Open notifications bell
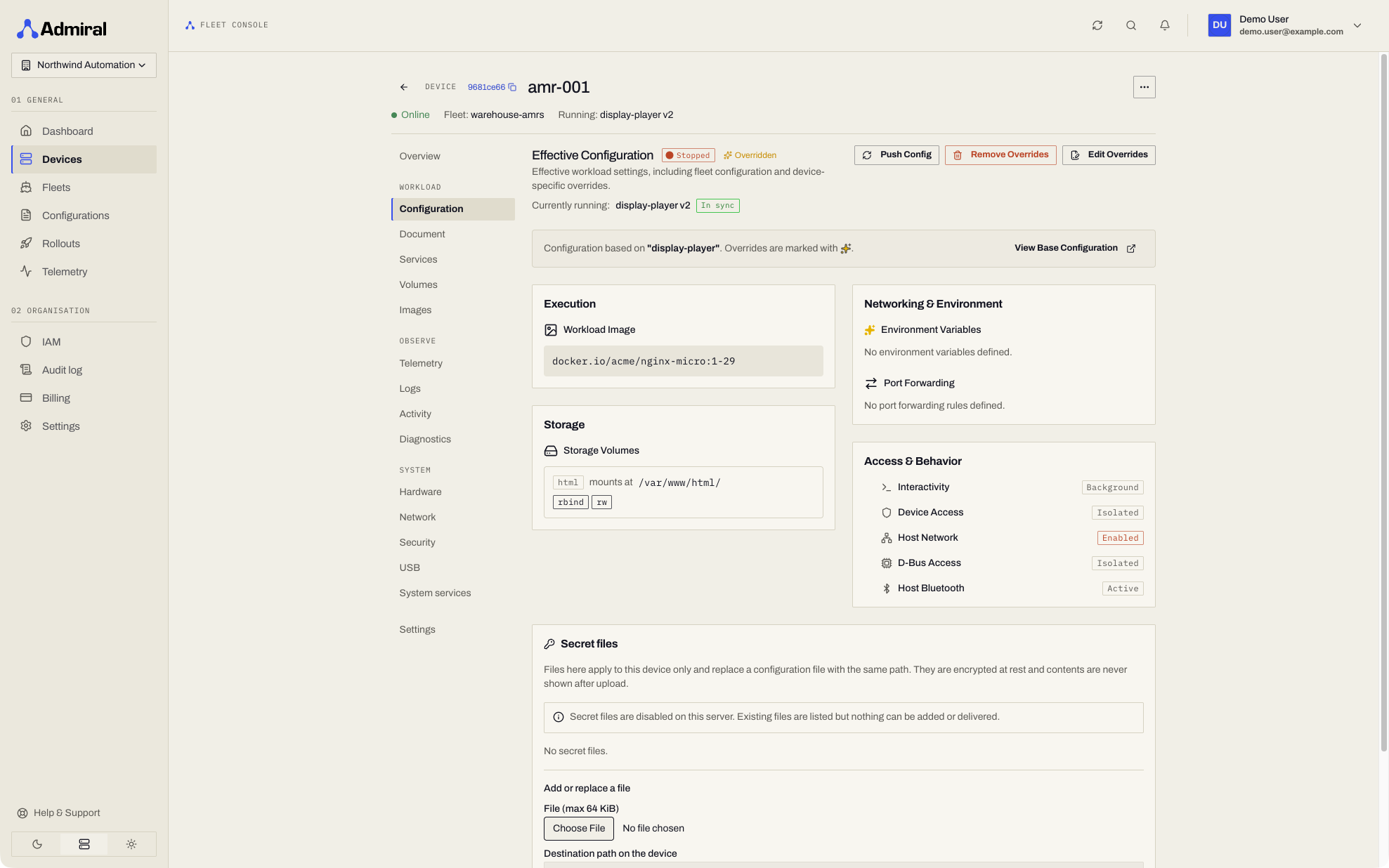 [1165, 25]
